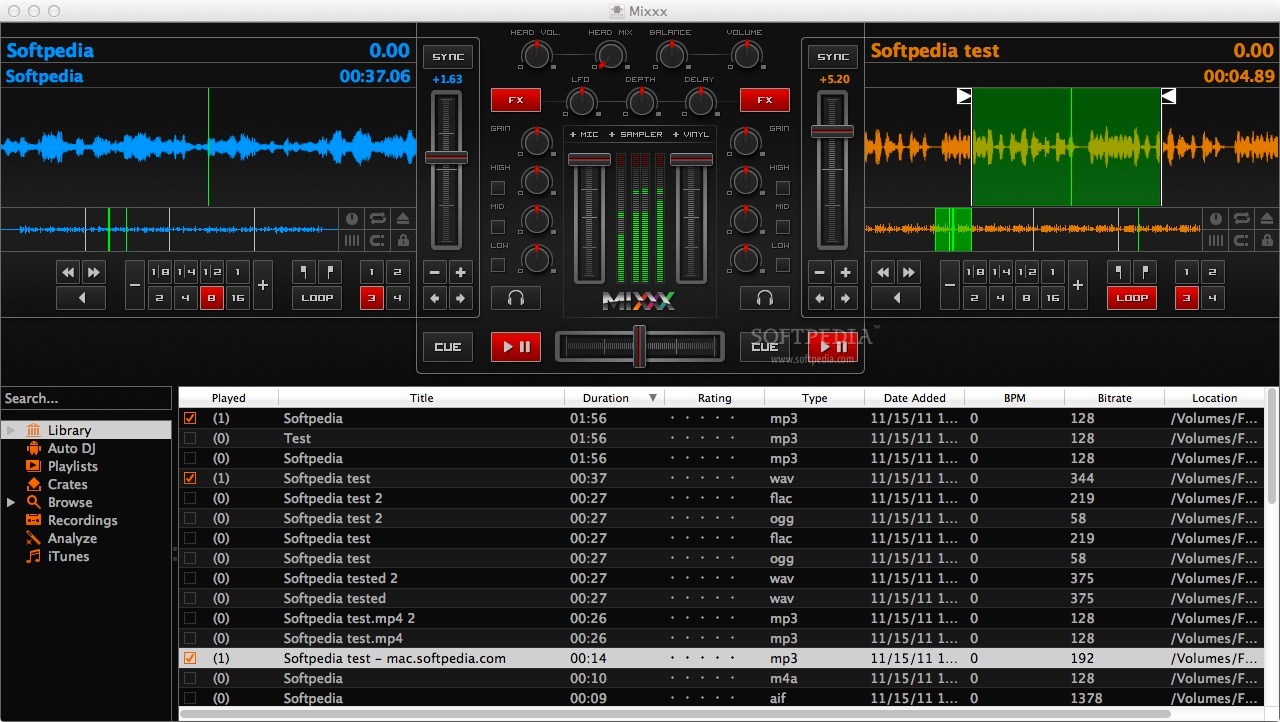The width and height of the screenshot is (1280, 722).
Task: Enable keylock padlock icon on left deck
Action: tap(403, 240)
